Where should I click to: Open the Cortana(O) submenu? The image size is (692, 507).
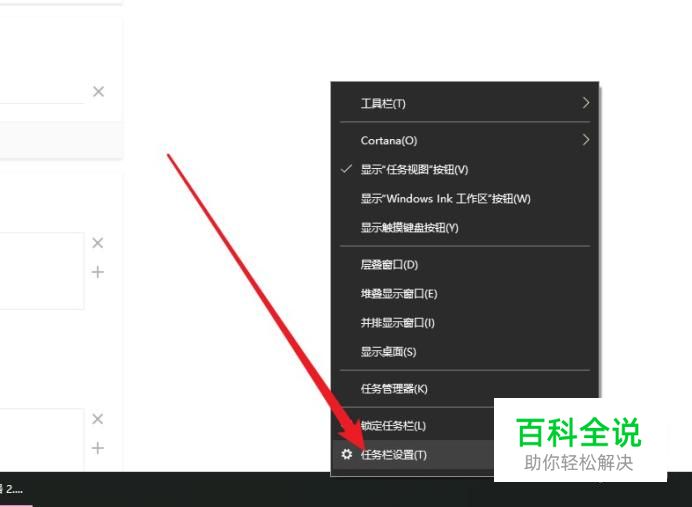pos(464,140)
